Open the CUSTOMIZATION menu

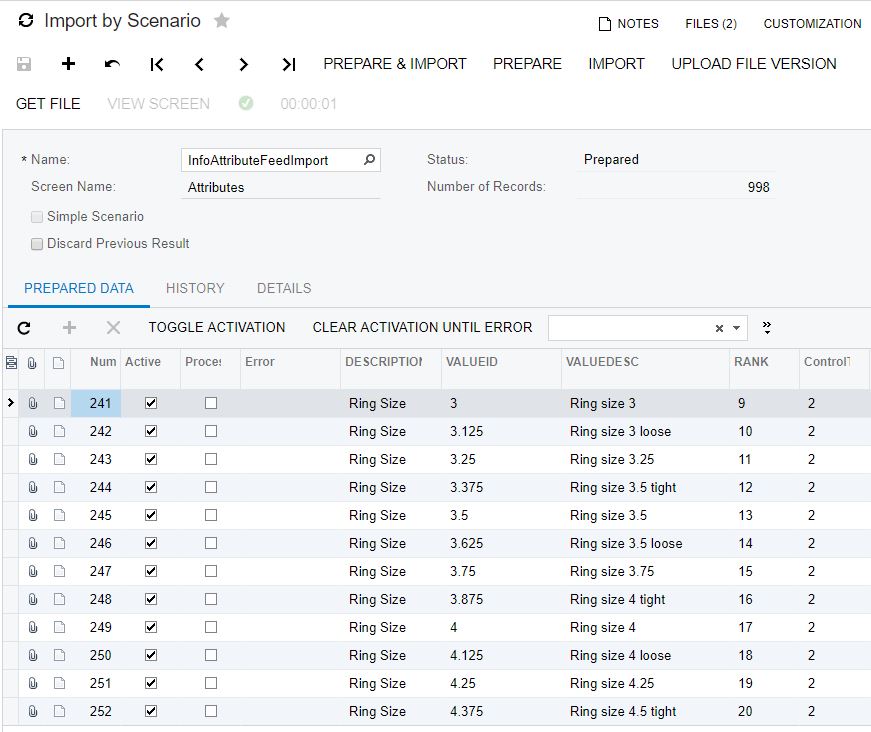(x=812, y=24)
